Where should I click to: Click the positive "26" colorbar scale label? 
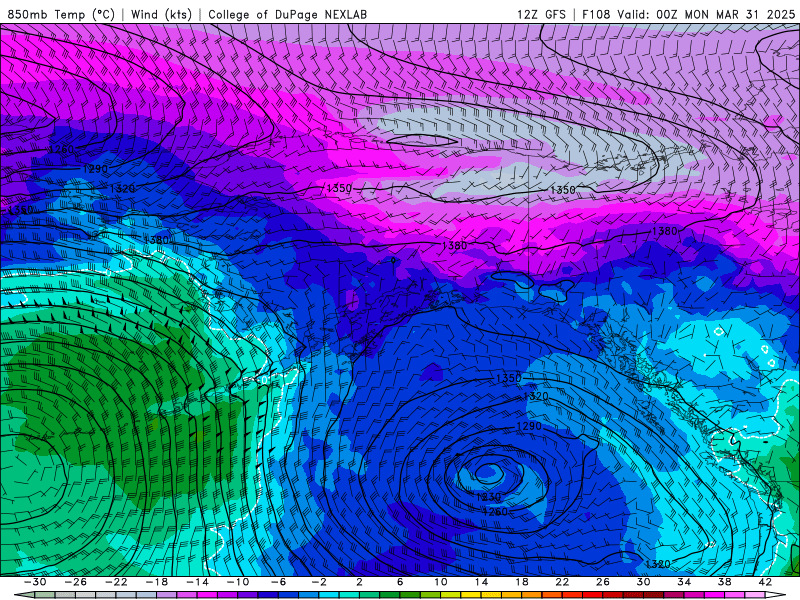point(603,582)
